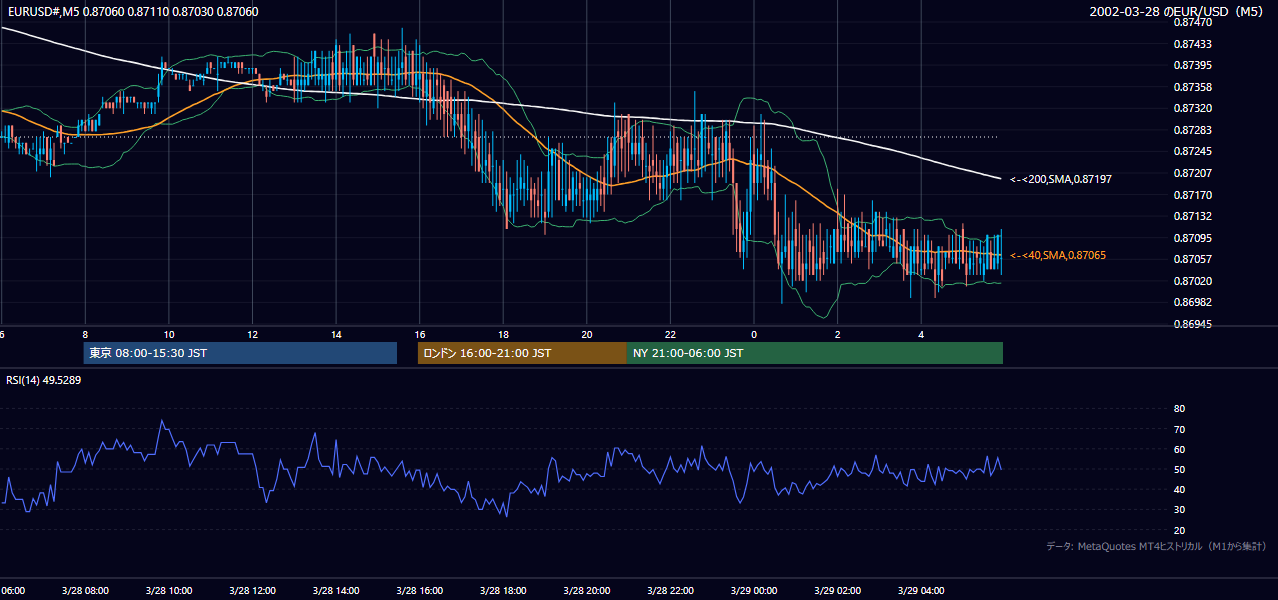Click the 3/28 16:00 time axis label
The image size is (1278, 600).
tap(420, 591)
